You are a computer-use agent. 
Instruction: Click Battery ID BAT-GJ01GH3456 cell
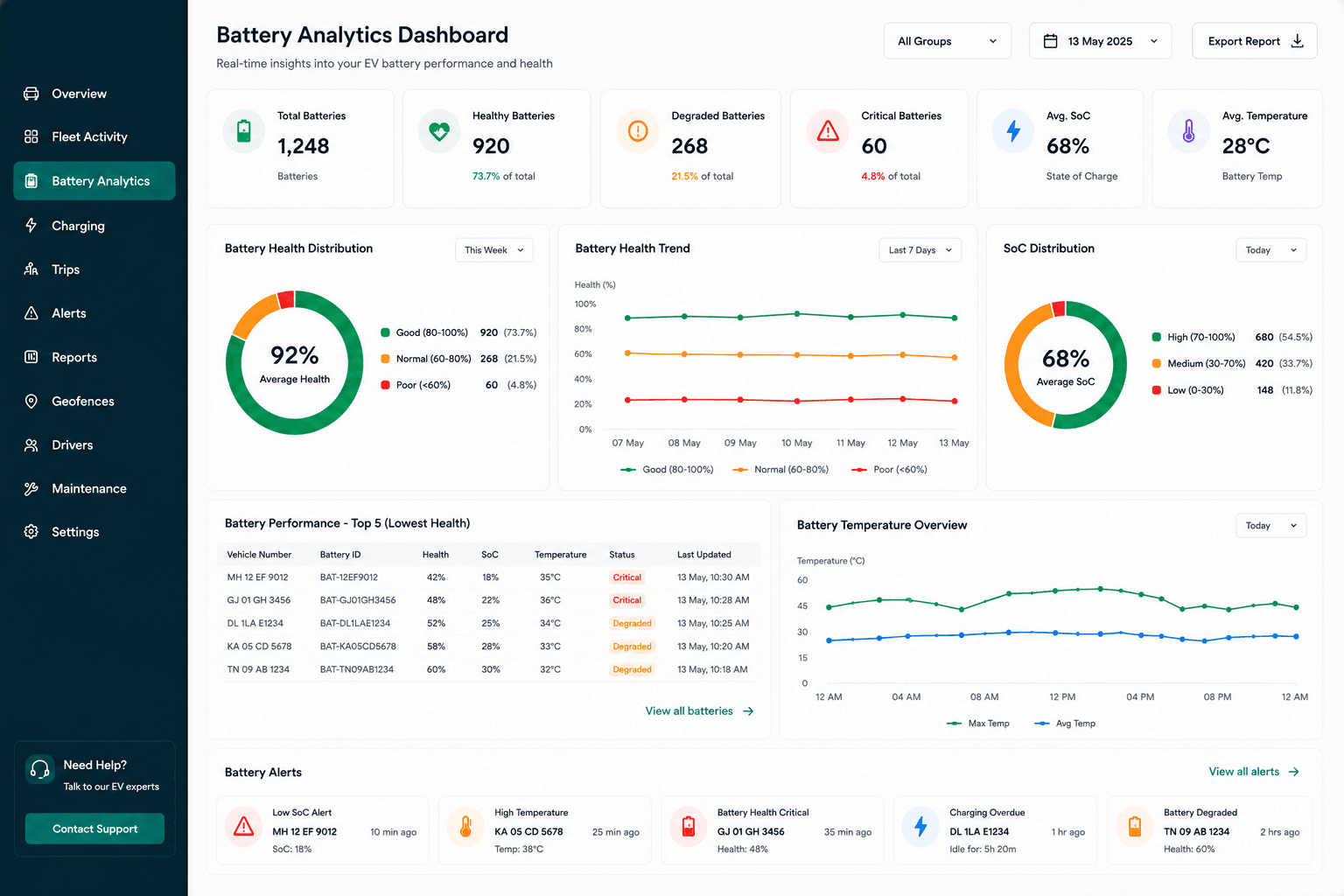(x=358, y=600)
